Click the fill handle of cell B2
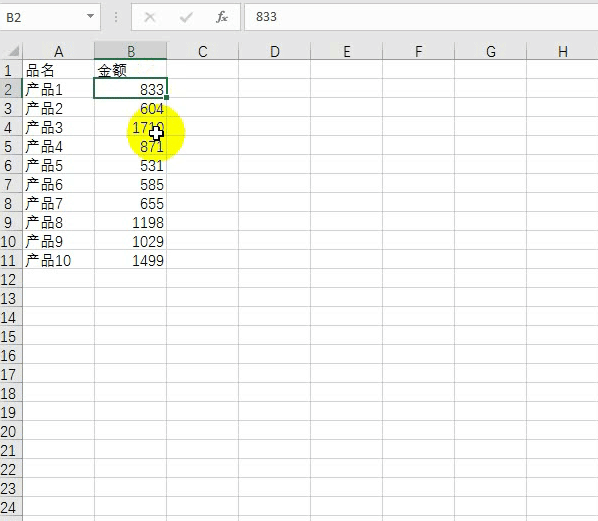The width and height of the screenshot is (598, 521). 167,97
